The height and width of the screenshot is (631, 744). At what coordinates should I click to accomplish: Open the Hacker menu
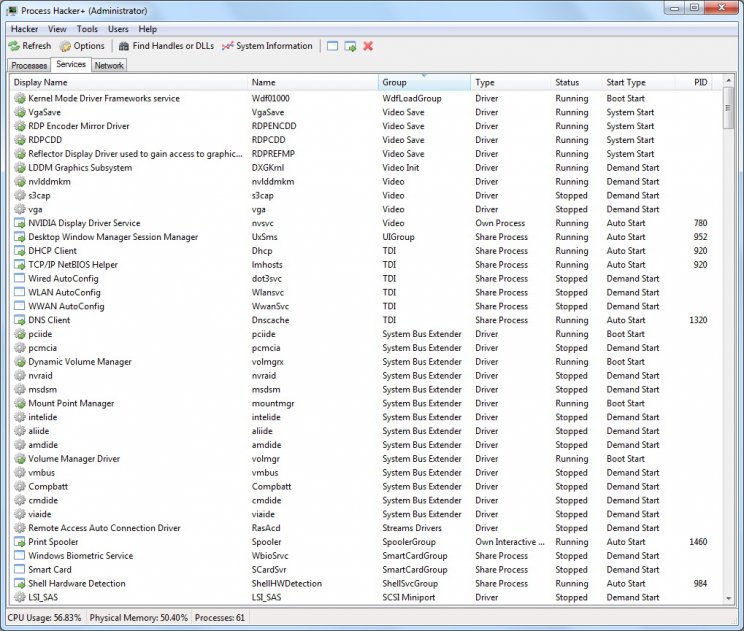(x=24, y=29)
